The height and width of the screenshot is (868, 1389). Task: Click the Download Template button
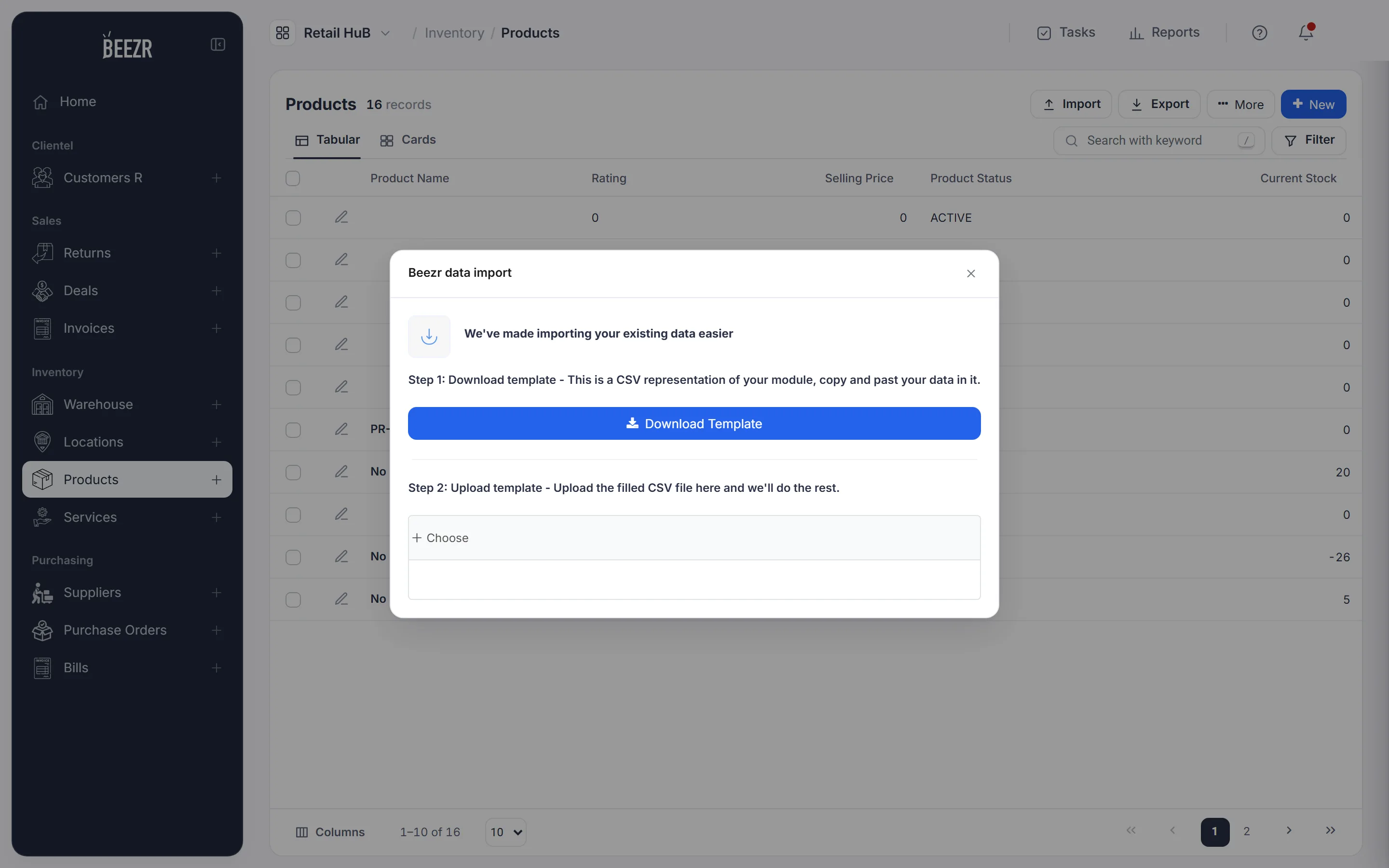[694, 424]
